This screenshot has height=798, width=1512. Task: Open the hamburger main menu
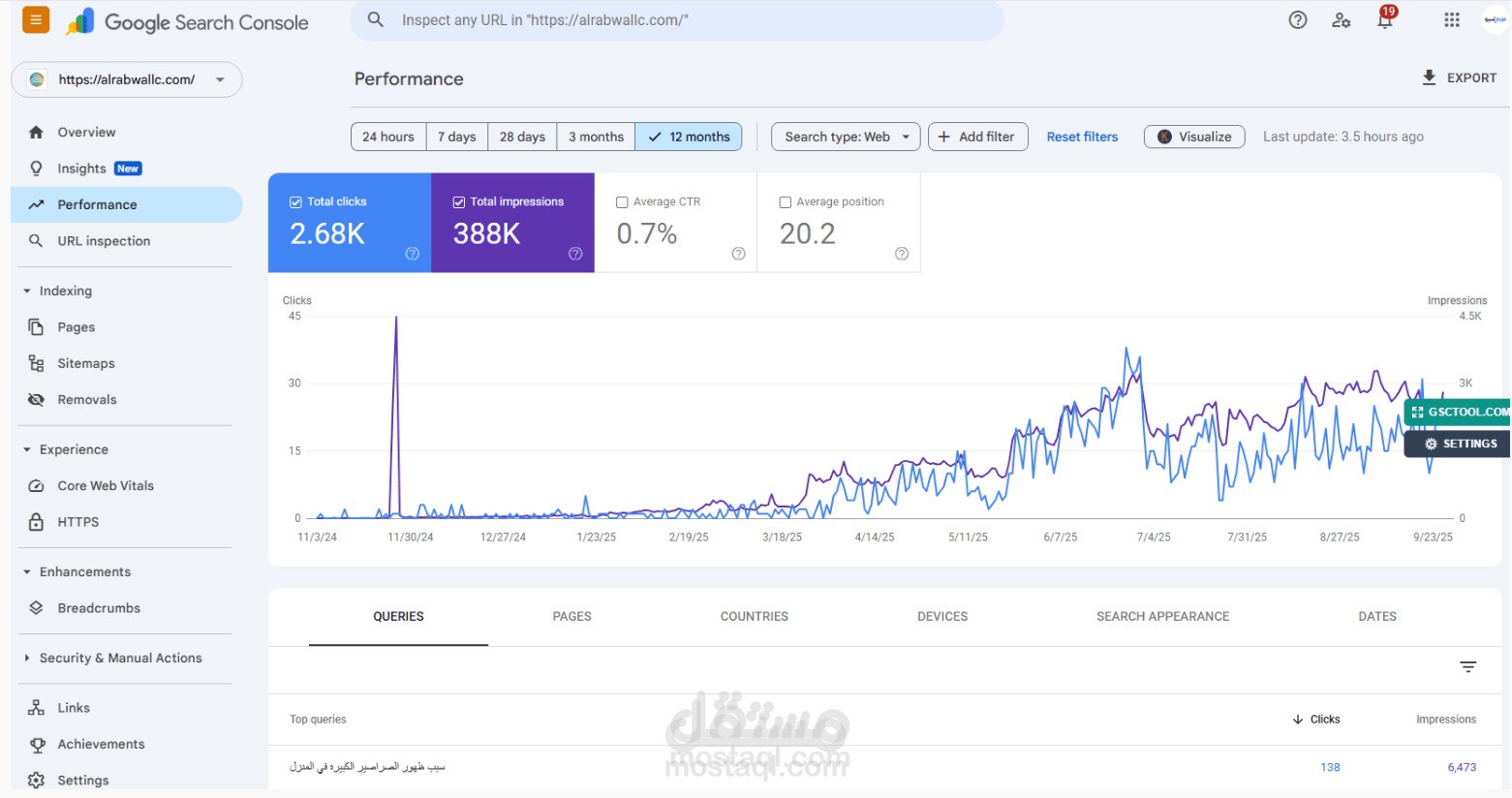point(36,20)
